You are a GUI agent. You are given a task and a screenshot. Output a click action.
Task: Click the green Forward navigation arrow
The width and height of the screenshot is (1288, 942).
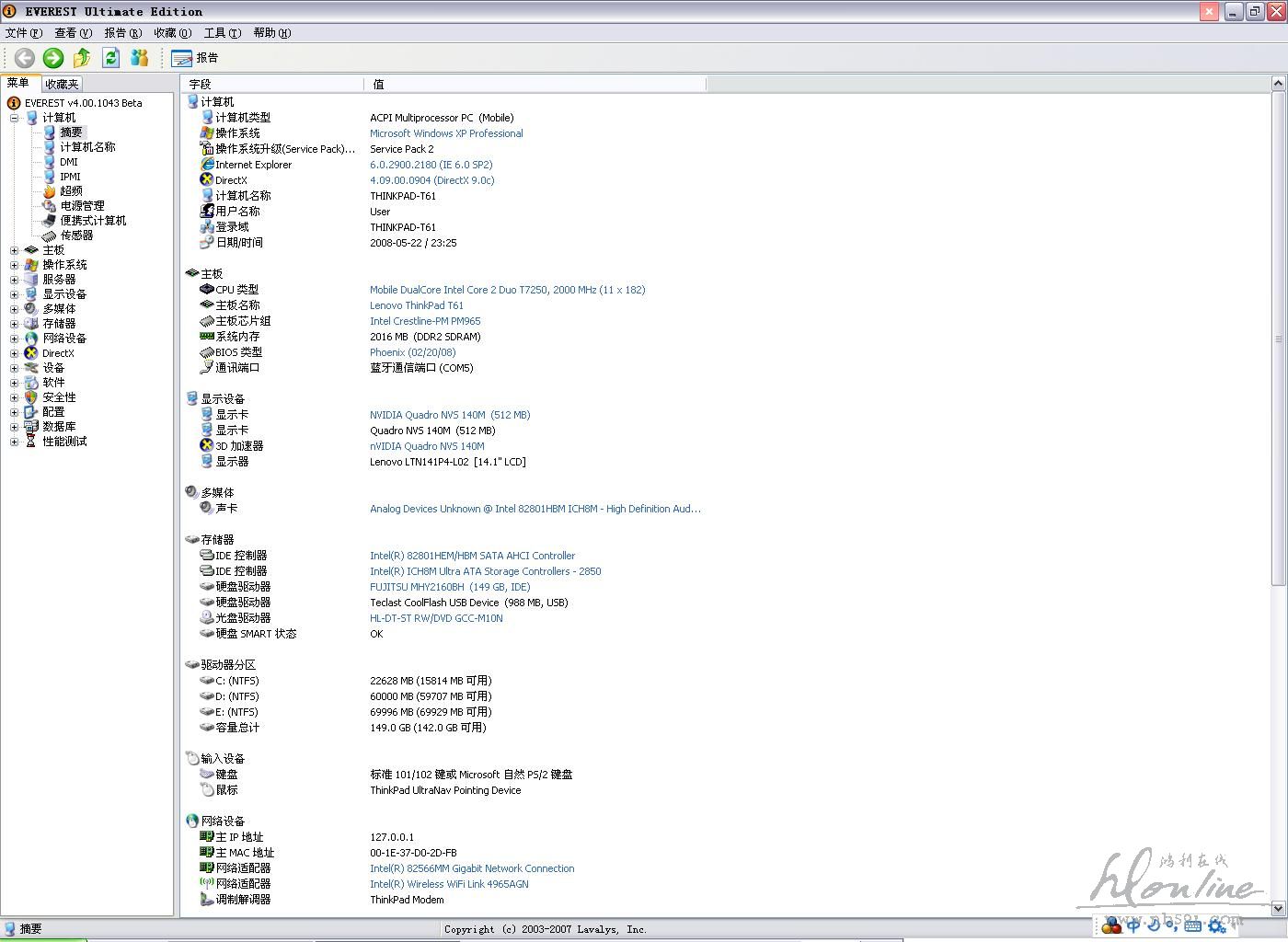(53, 58)
